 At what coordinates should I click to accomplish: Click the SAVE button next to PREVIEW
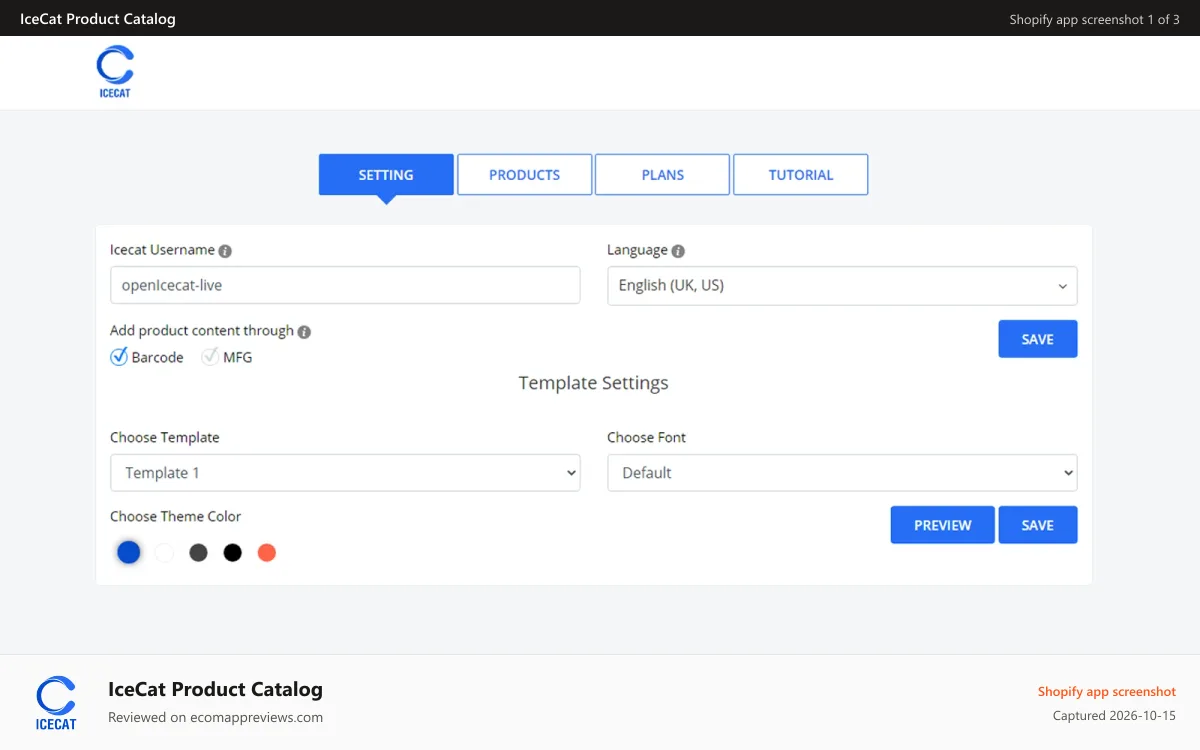1038,525
